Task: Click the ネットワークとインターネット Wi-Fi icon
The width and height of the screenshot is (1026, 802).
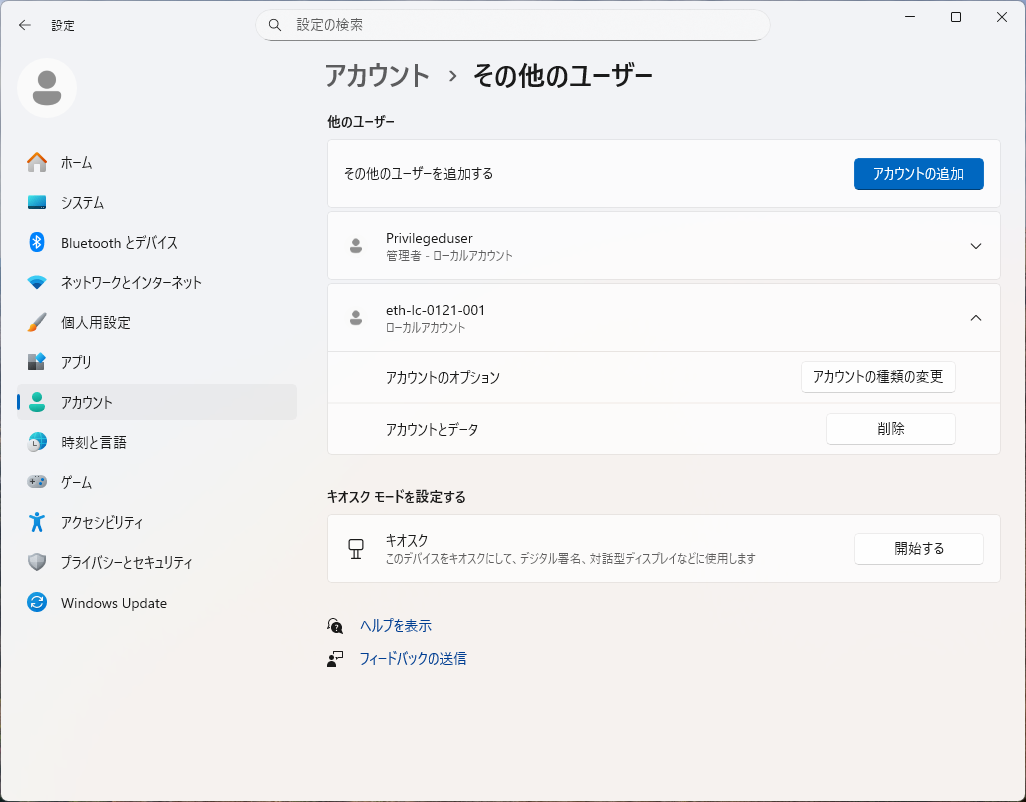Action: (37, 282)
